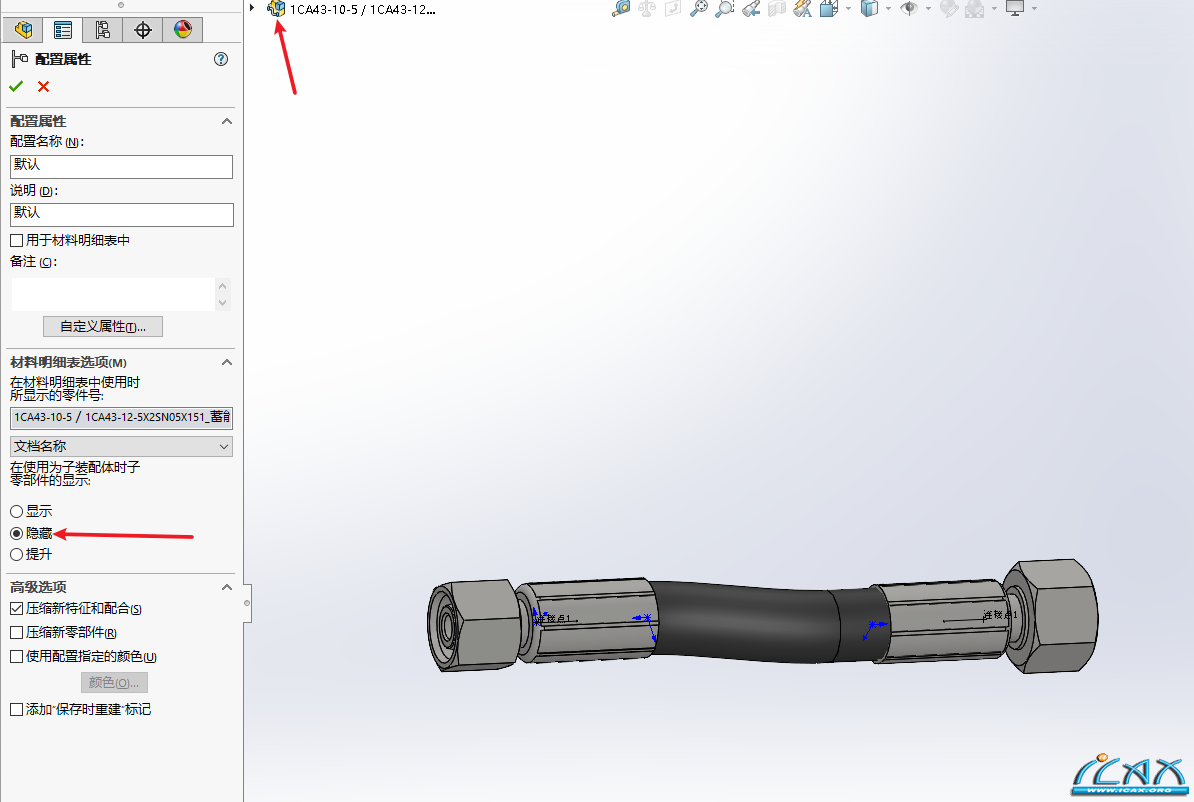1194x802 pixels.
Task: Choose the 提升 radio option
Action: point(16,554)
